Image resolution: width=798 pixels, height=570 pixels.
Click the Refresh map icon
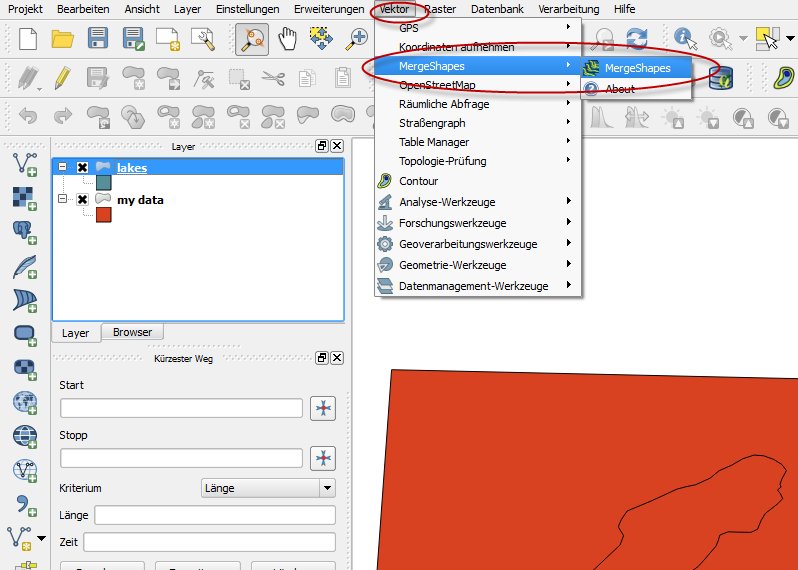(x=636, y=39)
